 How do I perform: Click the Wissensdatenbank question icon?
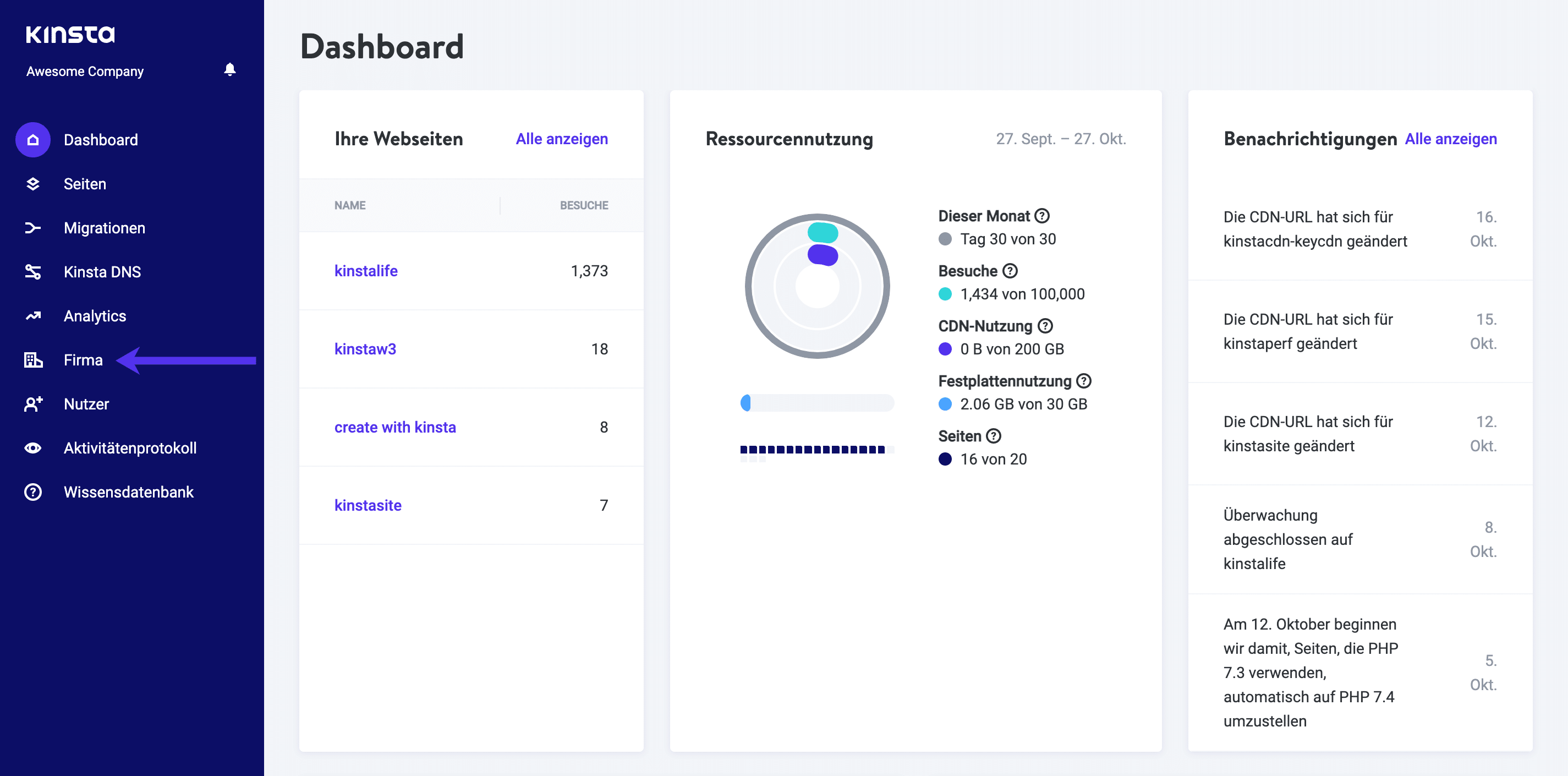[33, 492]
